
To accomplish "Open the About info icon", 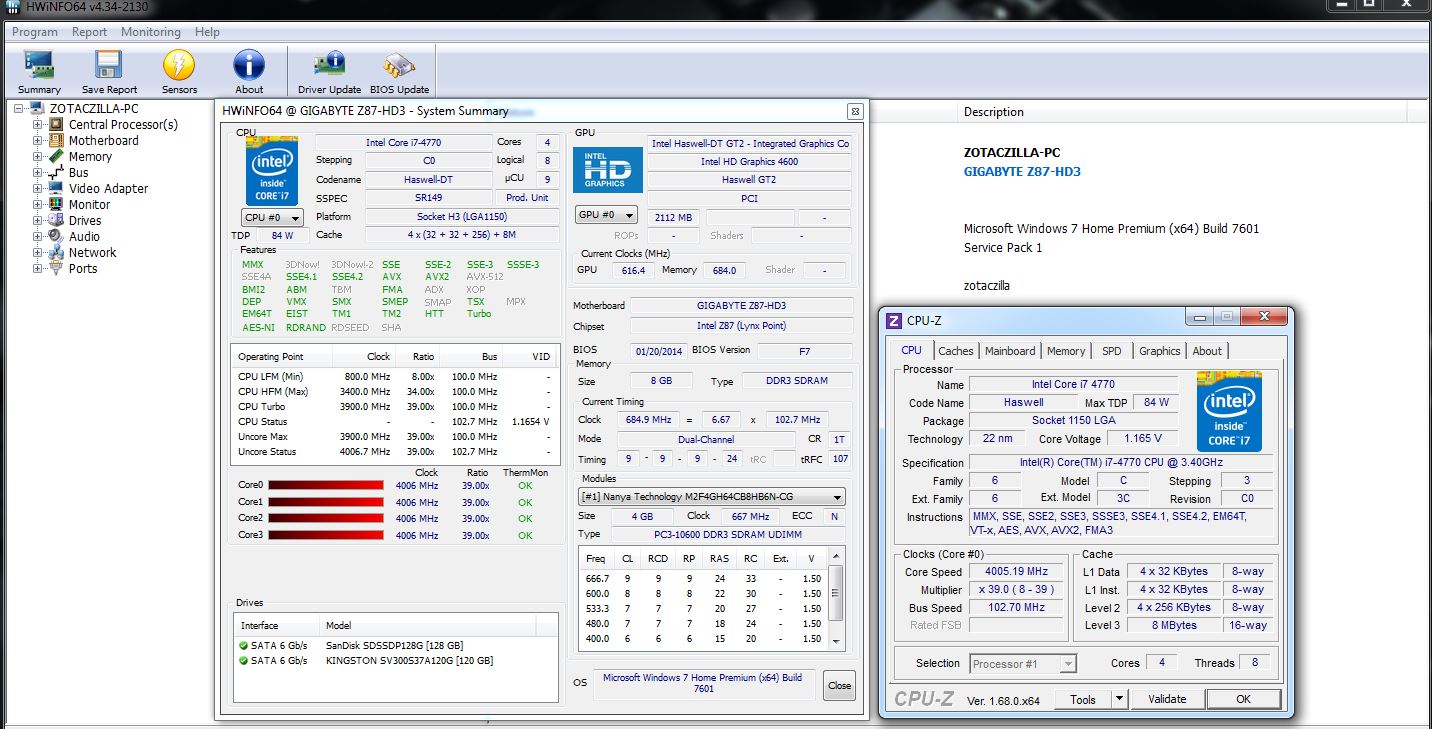I will [249, 72].
